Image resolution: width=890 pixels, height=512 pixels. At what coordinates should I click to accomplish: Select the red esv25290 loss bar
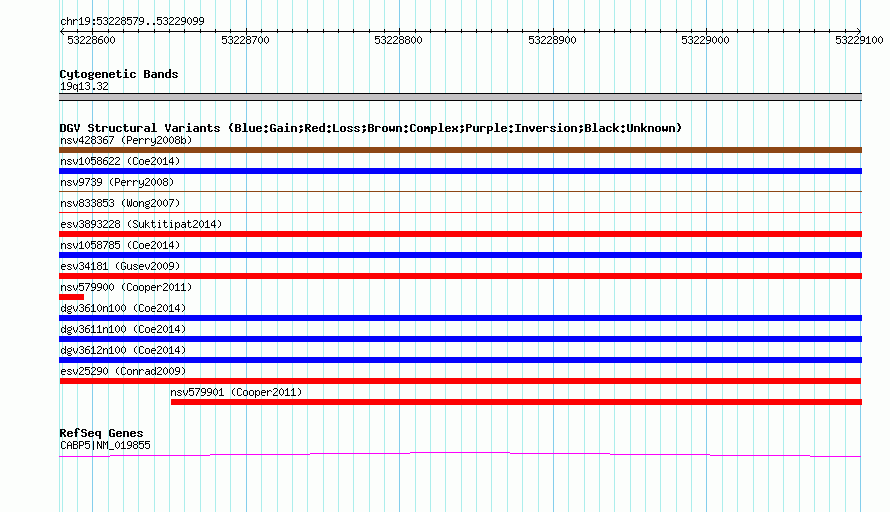click(x=460, y=381)
